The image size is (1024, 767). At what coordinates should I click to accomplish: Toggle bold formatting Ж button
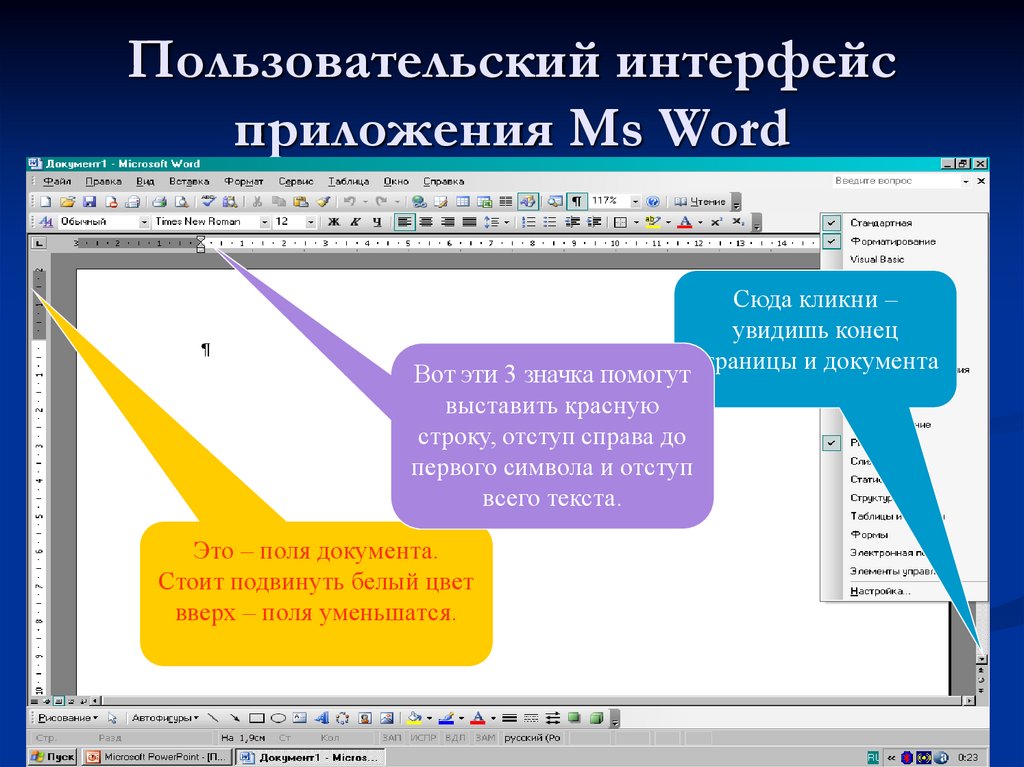point(334,222)
